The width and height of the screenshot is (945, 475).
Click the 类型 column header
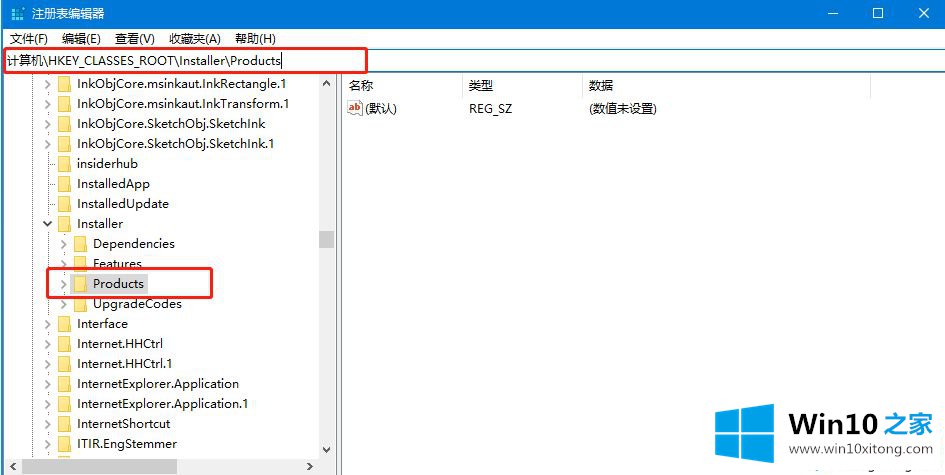point(481,86)
